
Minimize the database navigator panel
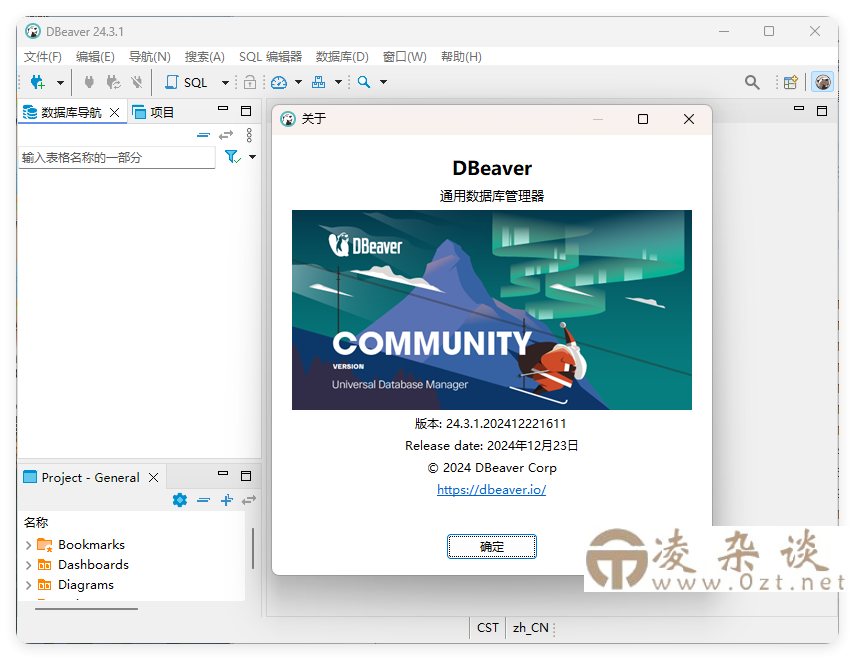pos(223,109)
